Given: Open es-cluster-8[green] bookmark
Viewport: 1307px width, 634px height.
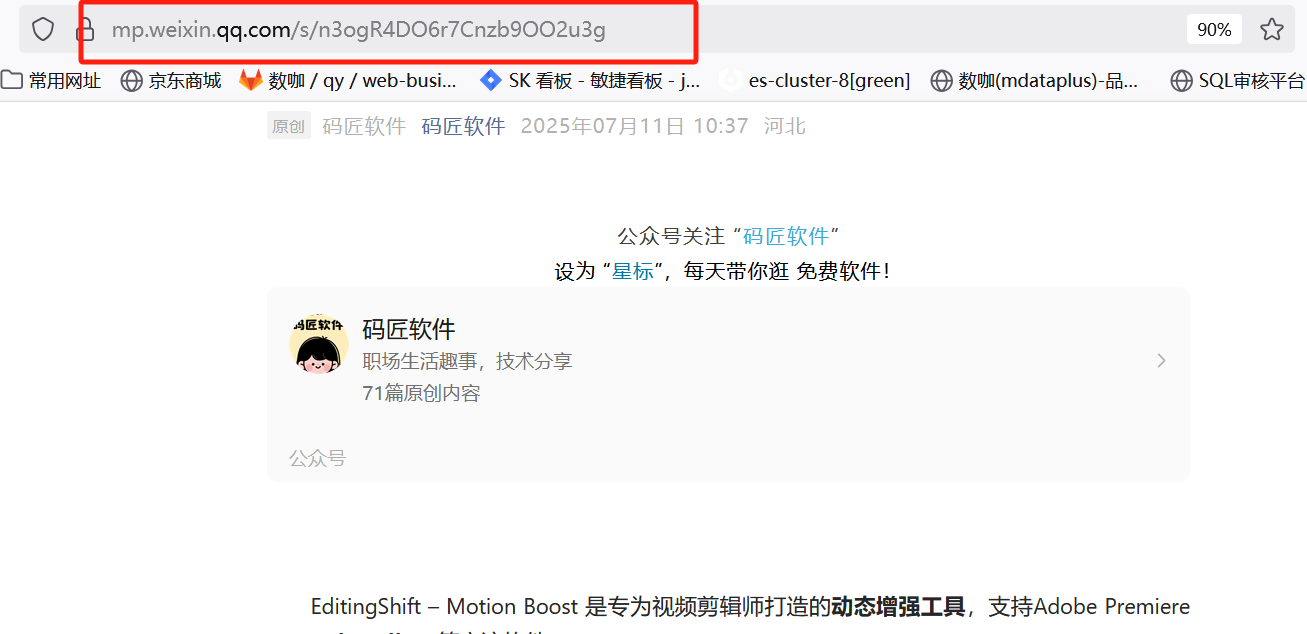Looking at the screenshot, I should (815, 81).
